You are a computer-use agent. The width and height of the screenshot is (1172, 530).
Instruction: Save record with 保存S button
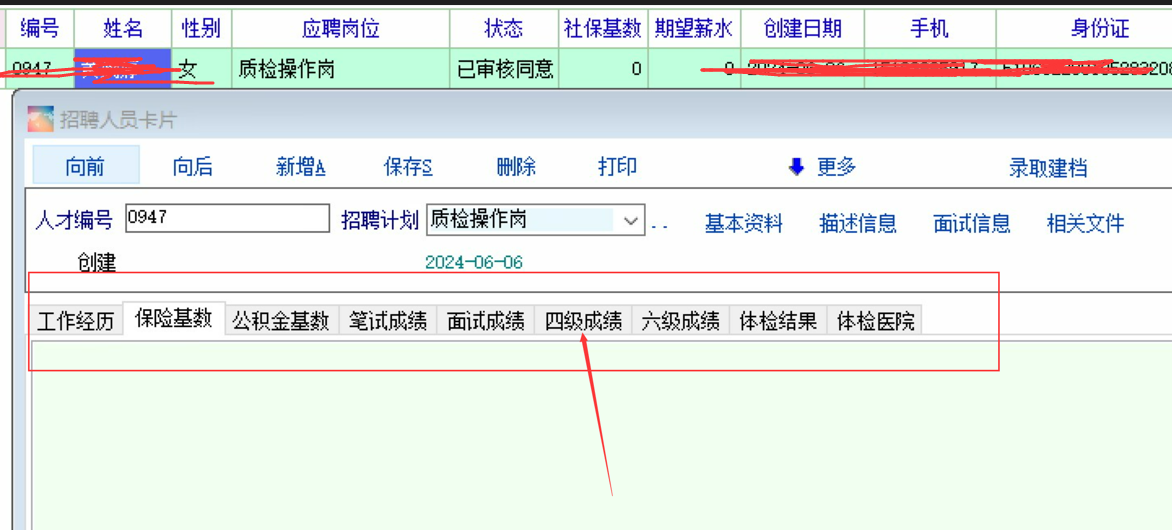click(408, 167)
